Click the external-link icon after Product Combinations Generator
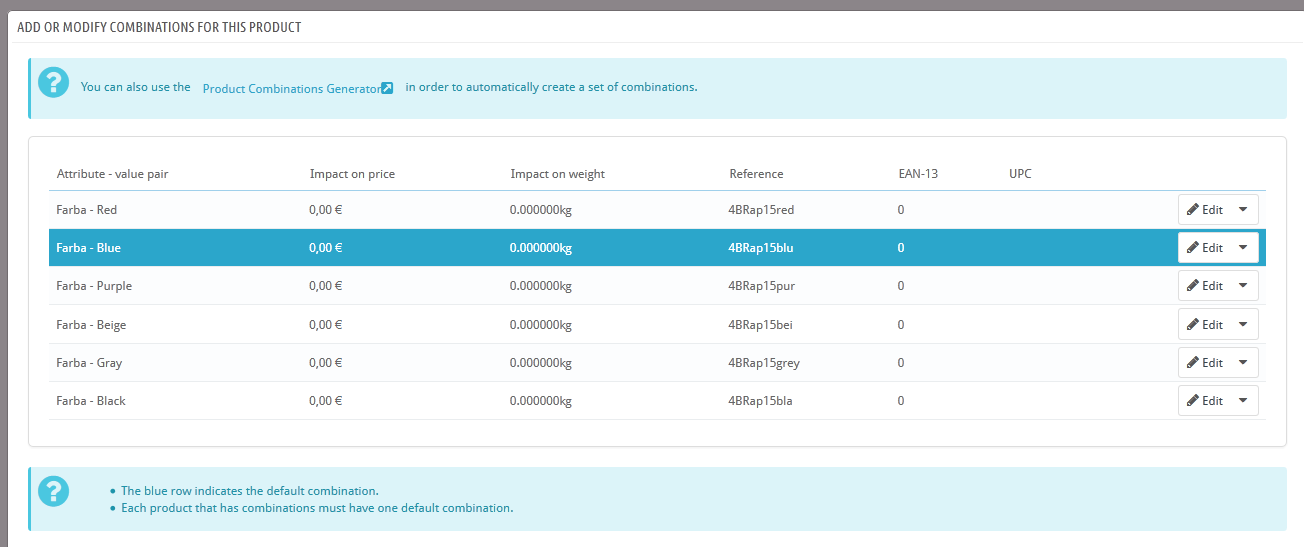Image resolution: width=1304 pixels, height=547 pixels. pos(387,88)
